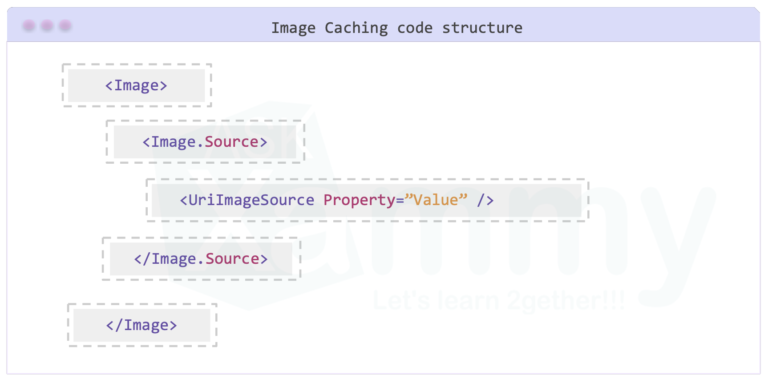Click the first pink window dot

pos(29,25)
